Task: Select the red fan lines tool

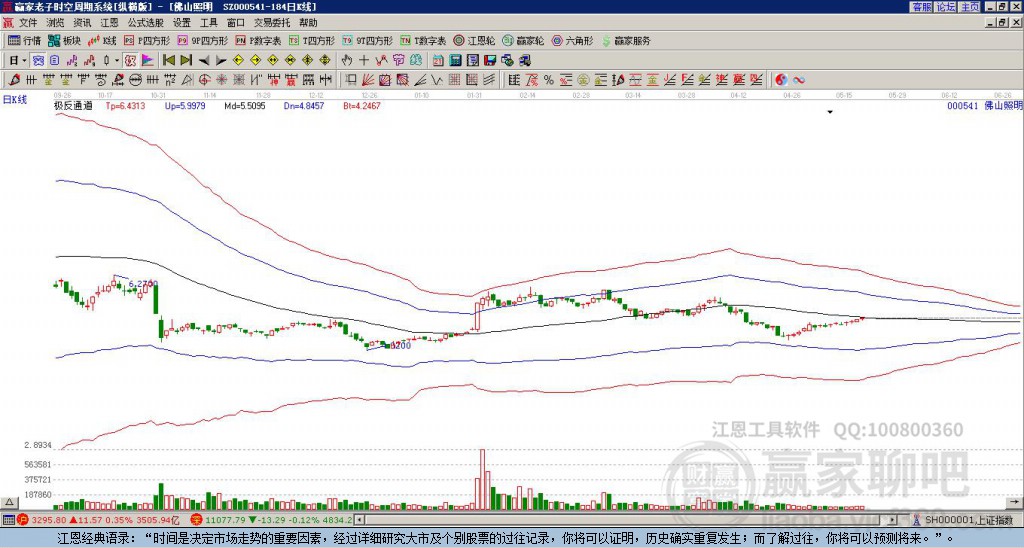Action: 368,80
